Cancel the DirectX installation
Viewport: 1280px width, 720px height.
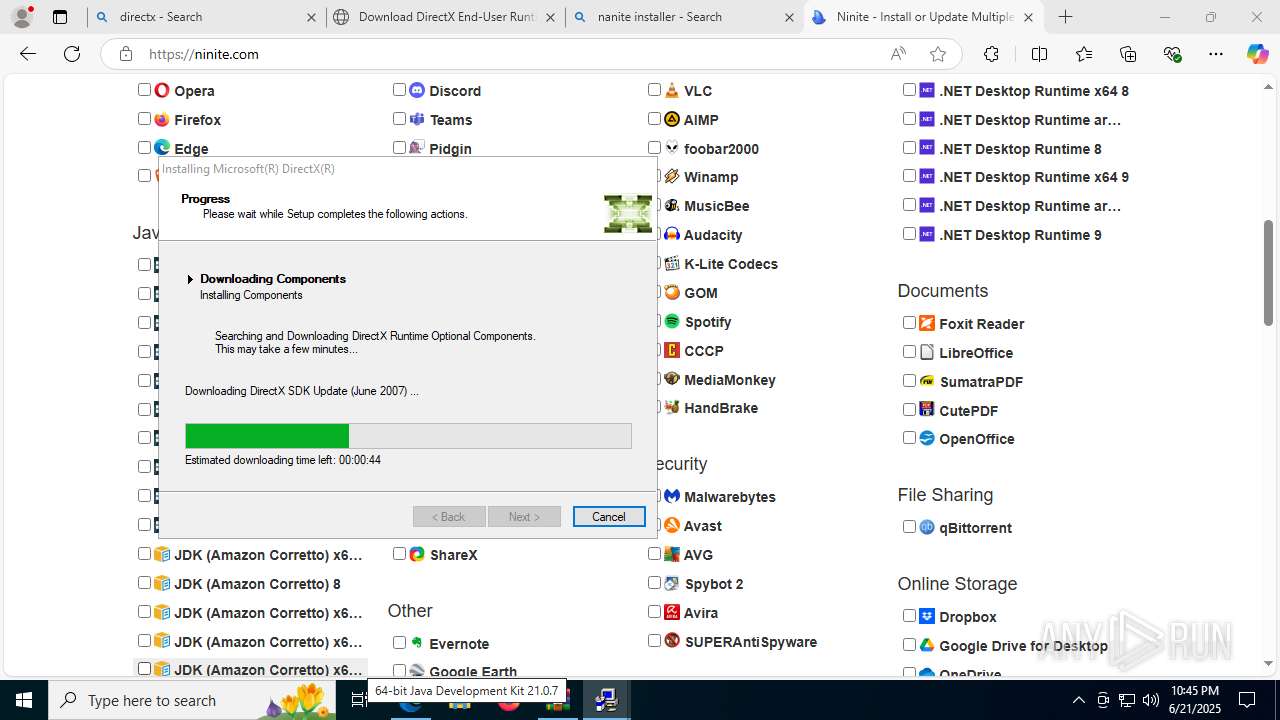(x=609, y=517)
